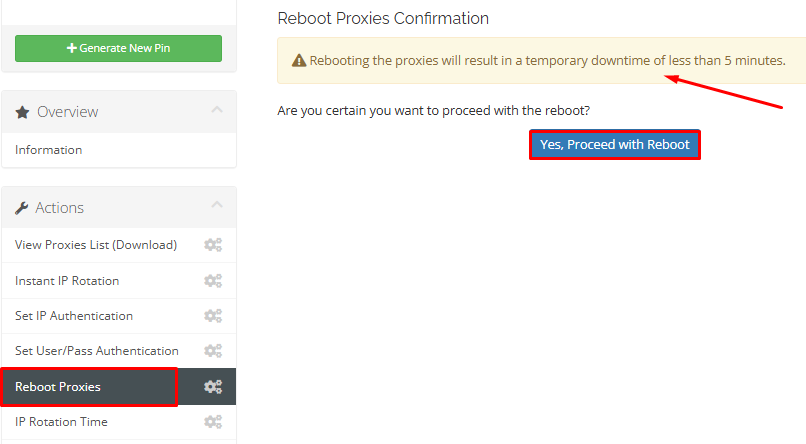Select Instant IP Rotation action
This screenshot has height=444, width=806.
click(67, 281)
